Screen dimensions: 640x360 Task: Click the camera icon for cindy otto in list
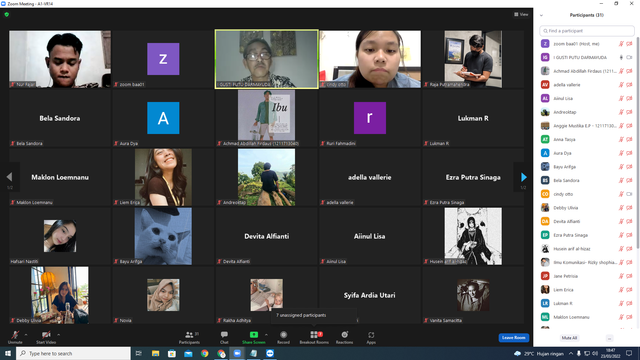pyautogui.click(x=629, y=194)
